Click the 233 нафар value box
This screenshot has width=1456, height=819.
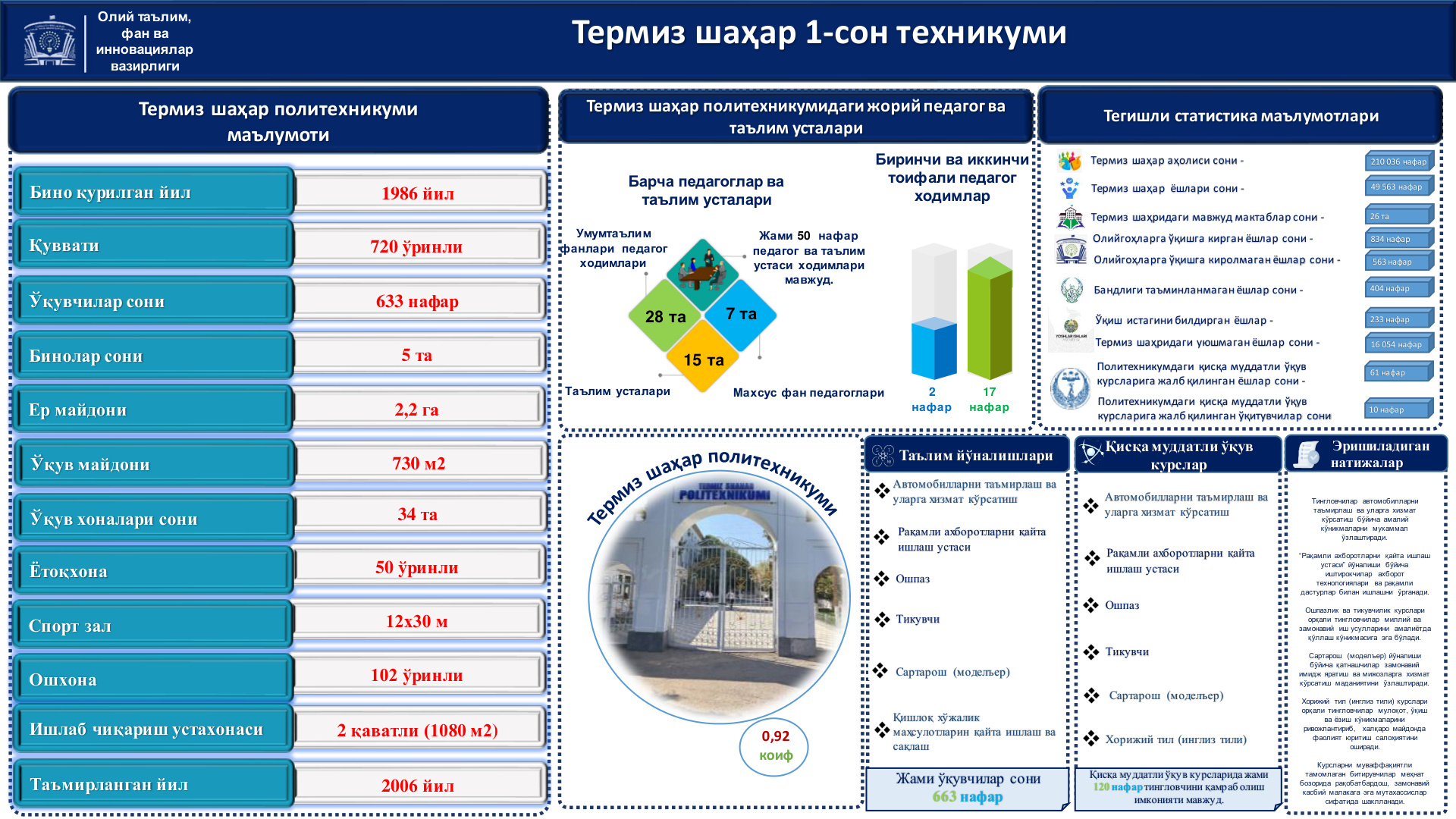pos(1399,318)
